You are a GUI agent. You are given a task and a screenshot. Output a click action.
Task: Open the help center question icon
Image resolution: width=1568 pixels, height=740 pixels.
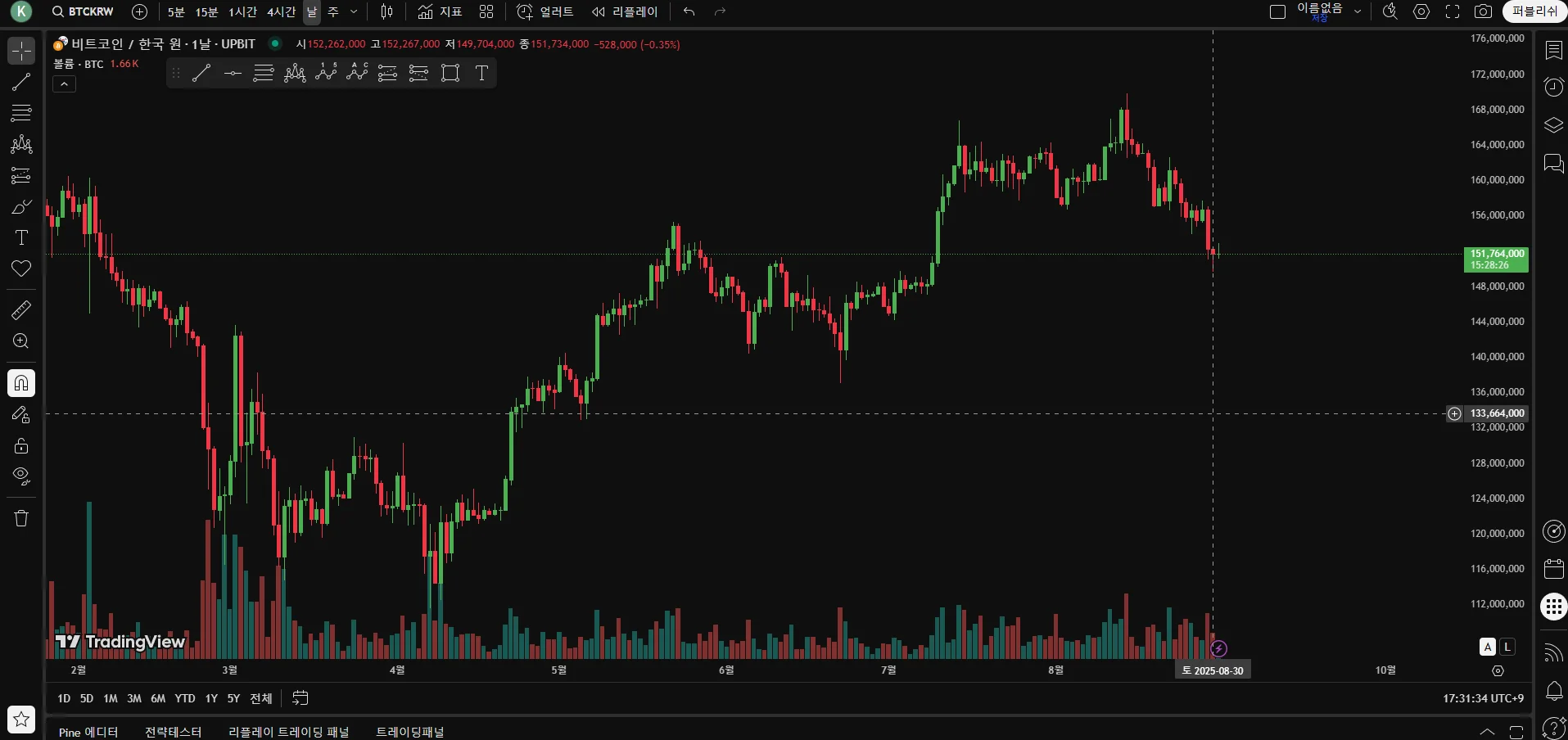point(1554,727)
